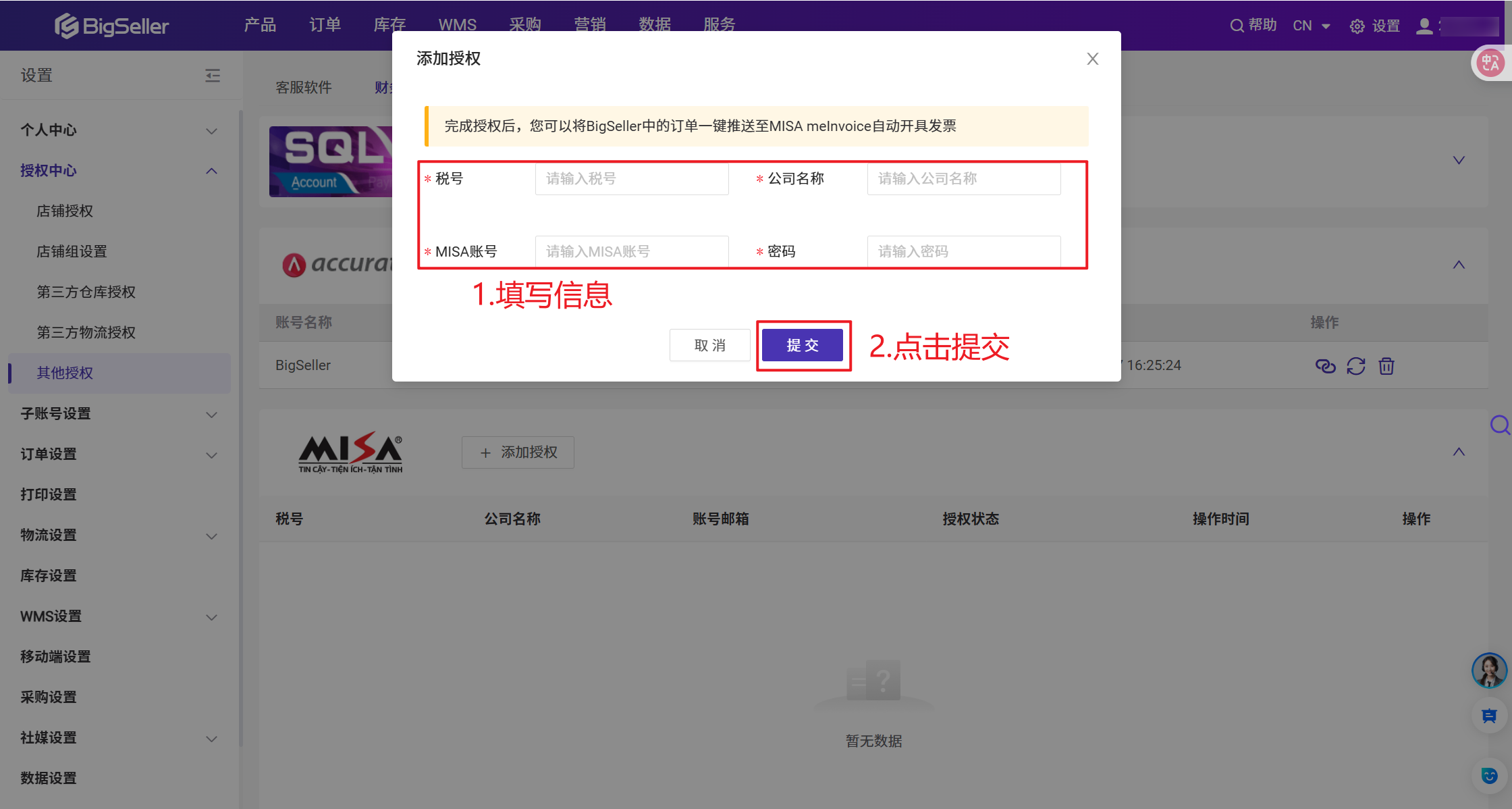
Task: Click the translate floating icon
Action: [x=1490, y=63]
